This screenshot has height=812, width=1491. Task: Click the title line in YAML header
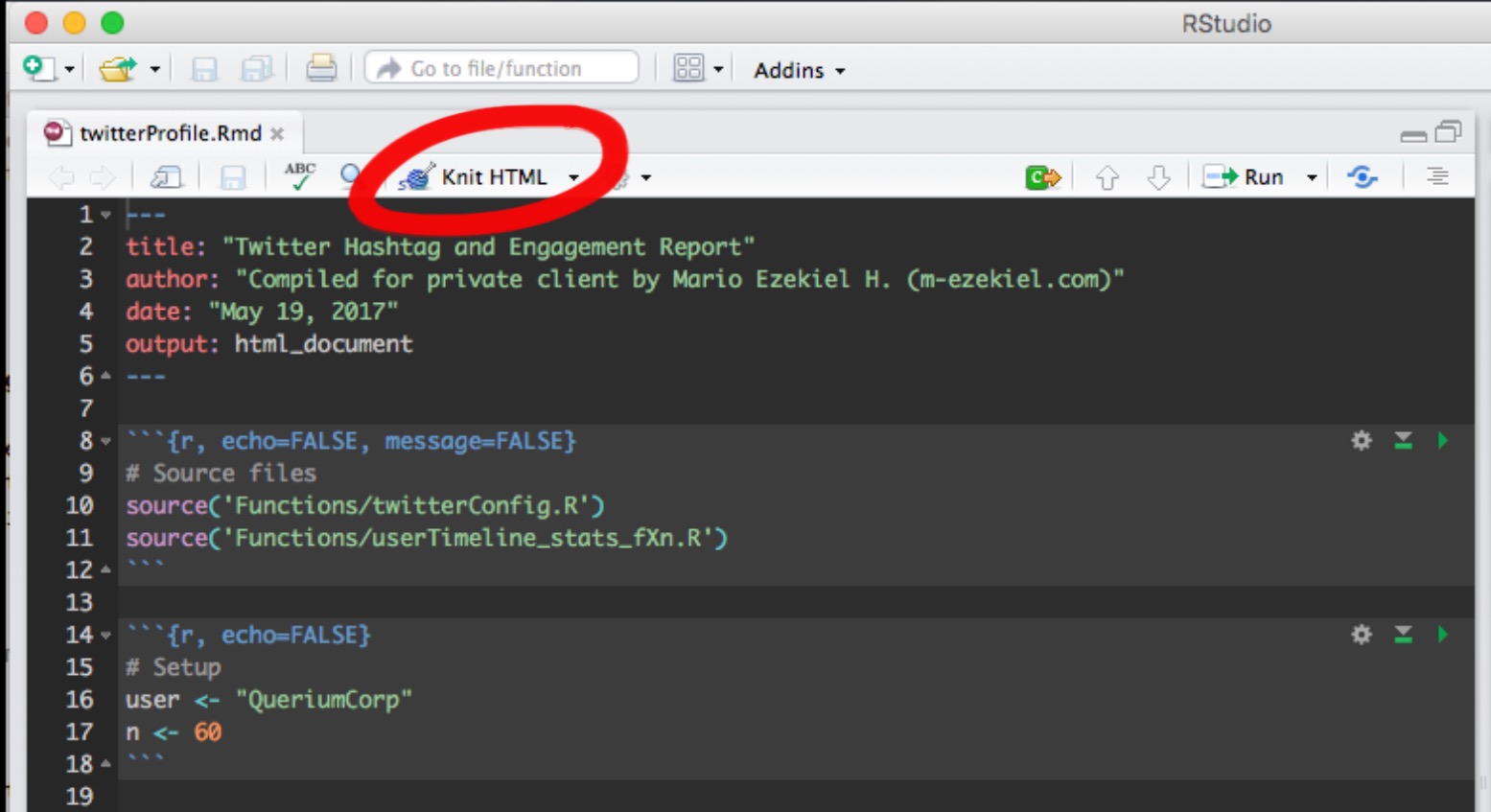tap(440, 247)
